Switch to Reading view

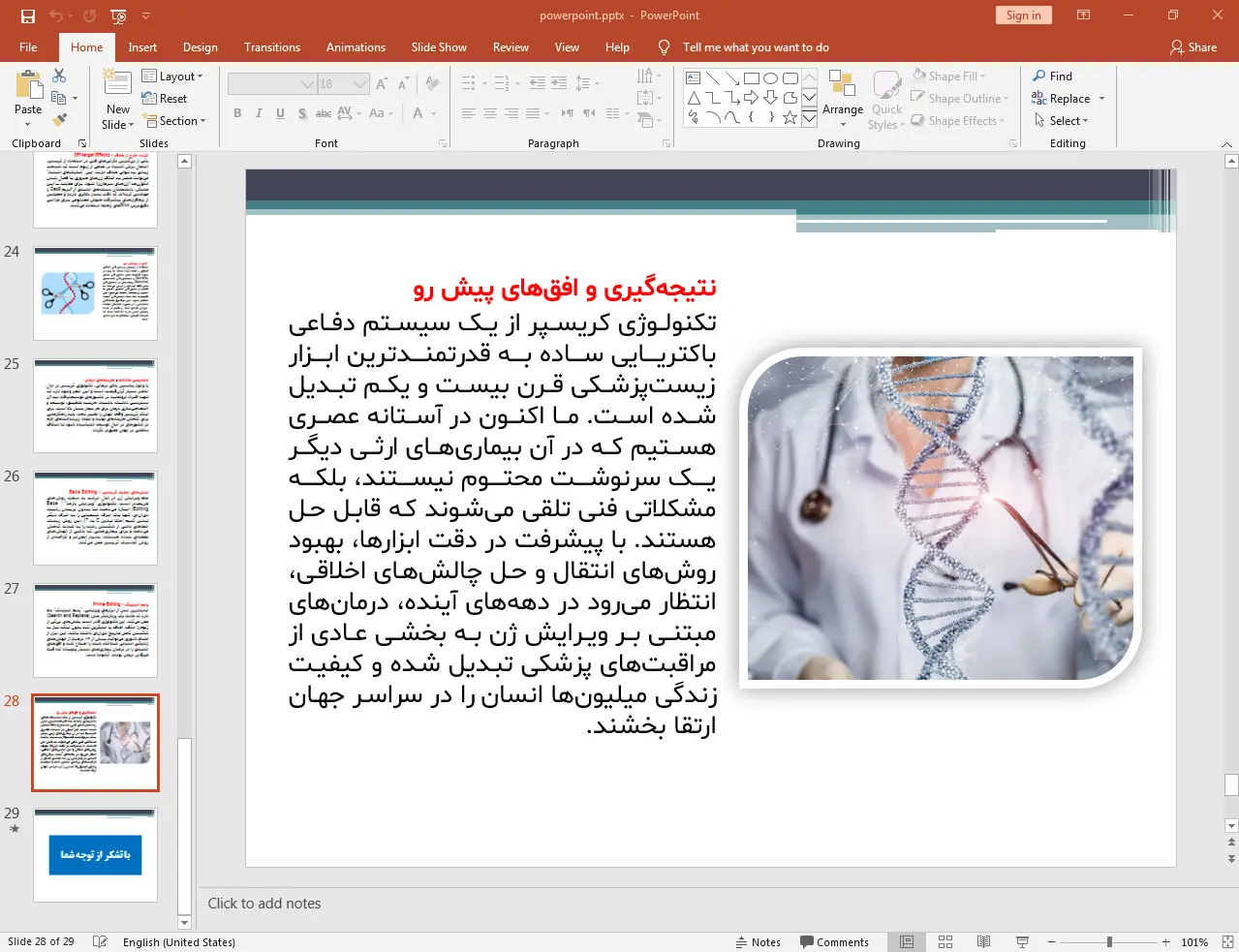983,942
